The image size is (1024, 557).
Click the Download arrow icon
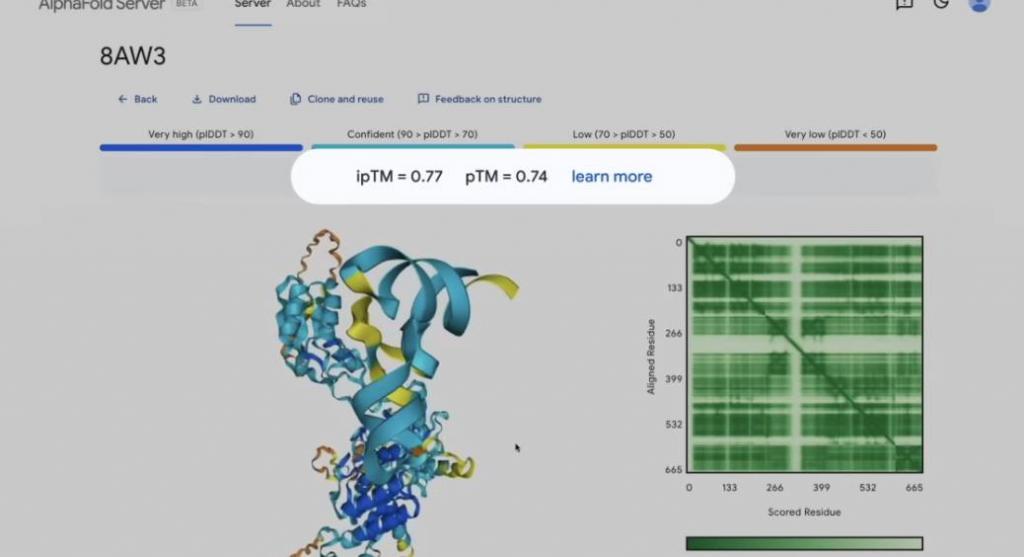tap(197, 99)
